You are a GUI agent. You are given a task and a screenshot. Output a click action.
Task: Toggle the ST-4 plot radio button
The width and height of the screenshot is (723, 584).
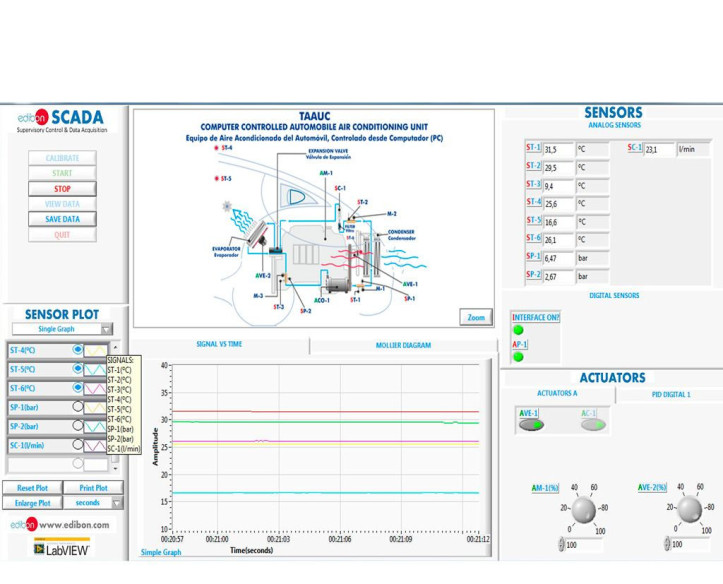(x=77, y=350)
